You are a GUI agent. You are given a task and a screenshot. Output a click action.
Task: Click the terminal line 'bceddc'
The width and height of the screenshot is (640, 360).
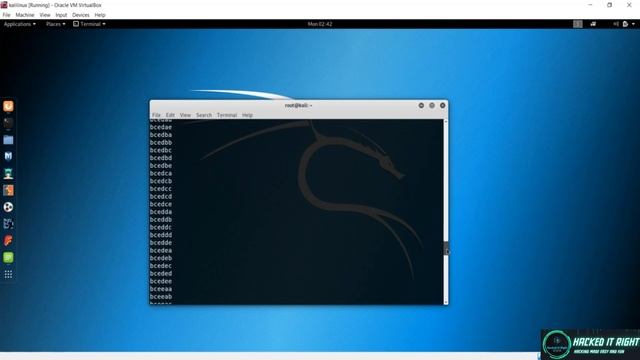coord(161,227)
